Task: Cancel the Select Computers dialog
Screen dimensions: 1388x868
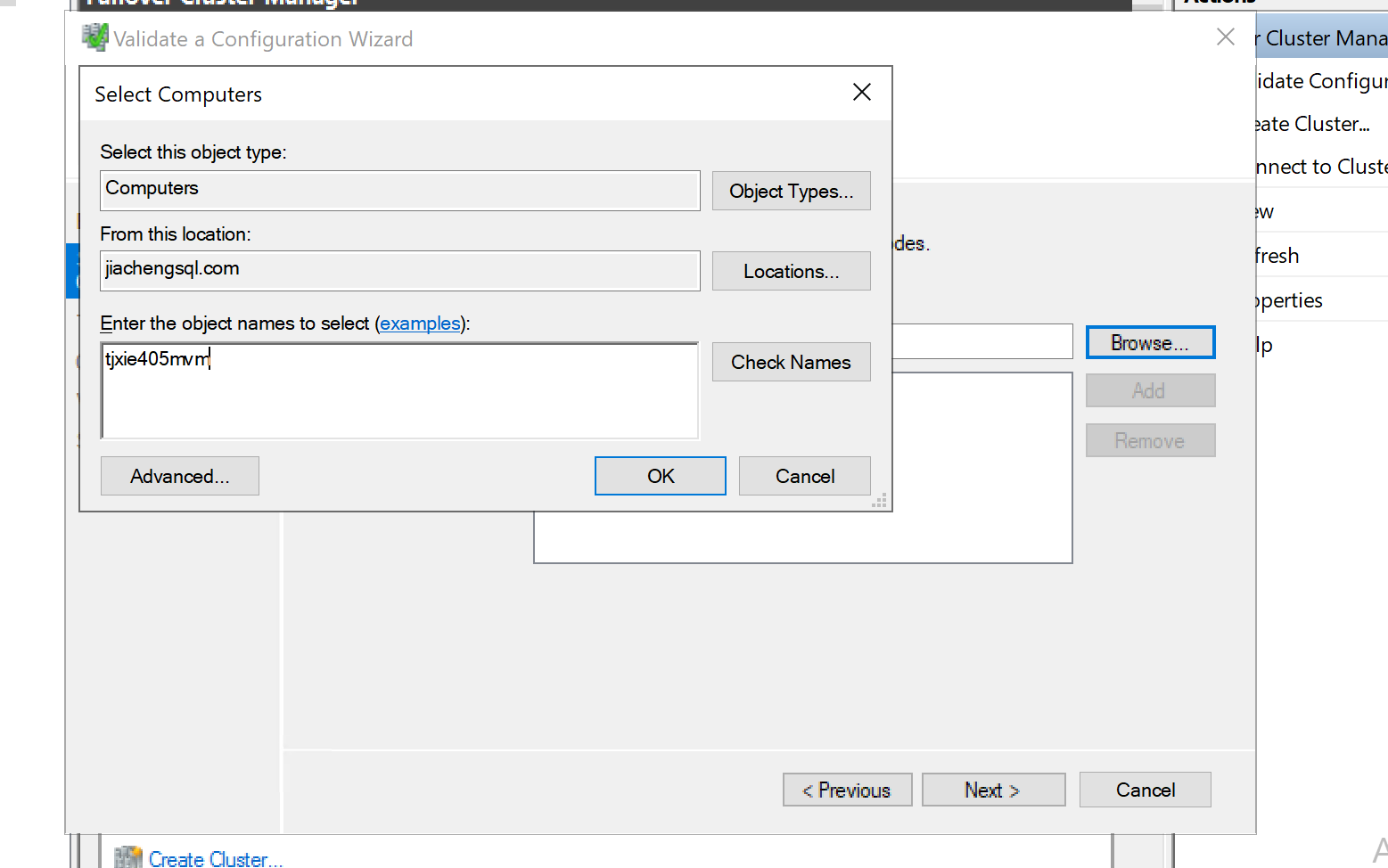Action: coord(804,477)
